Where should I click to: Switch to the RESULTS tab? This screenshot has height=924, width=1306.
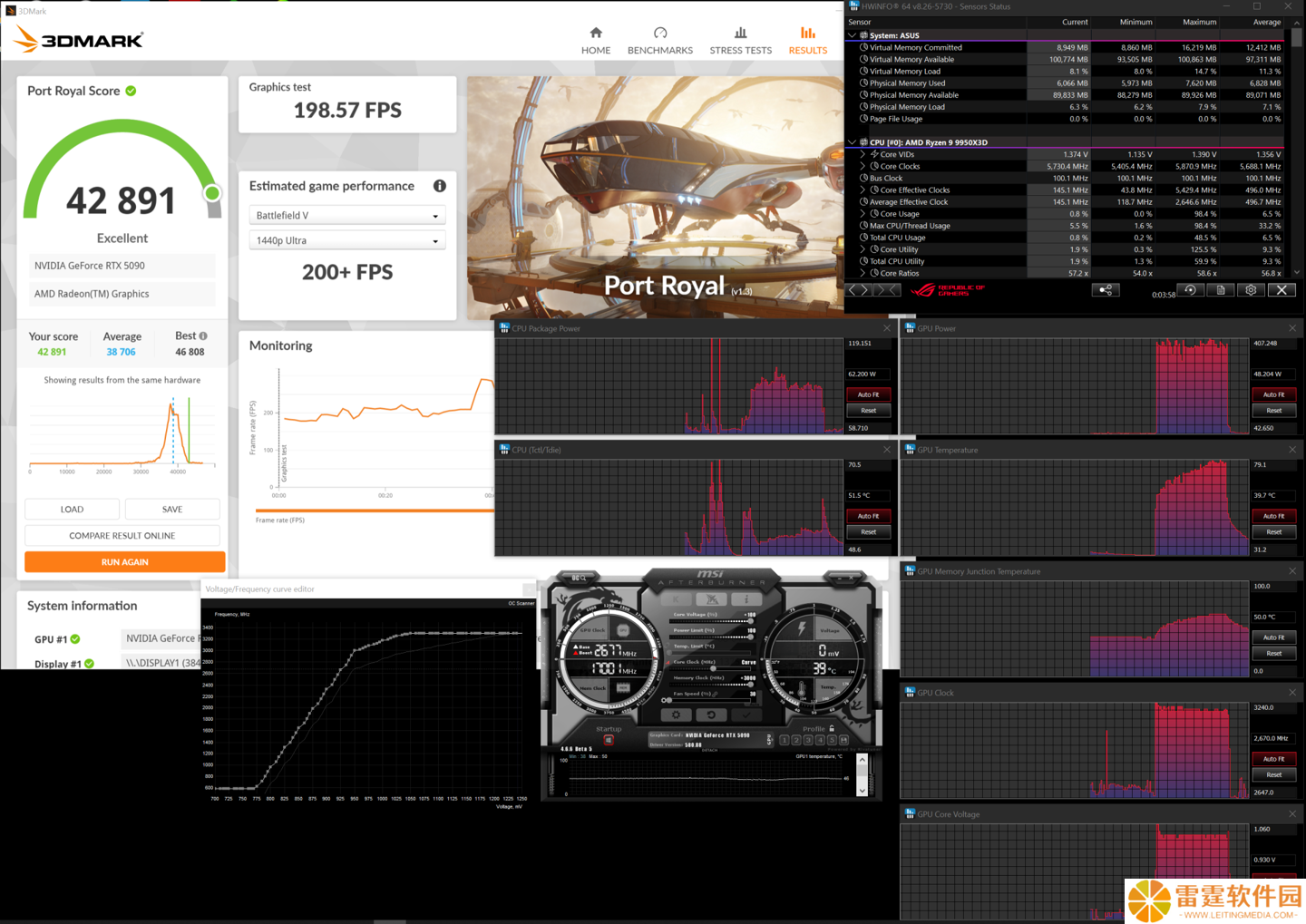tap(808, 41)
